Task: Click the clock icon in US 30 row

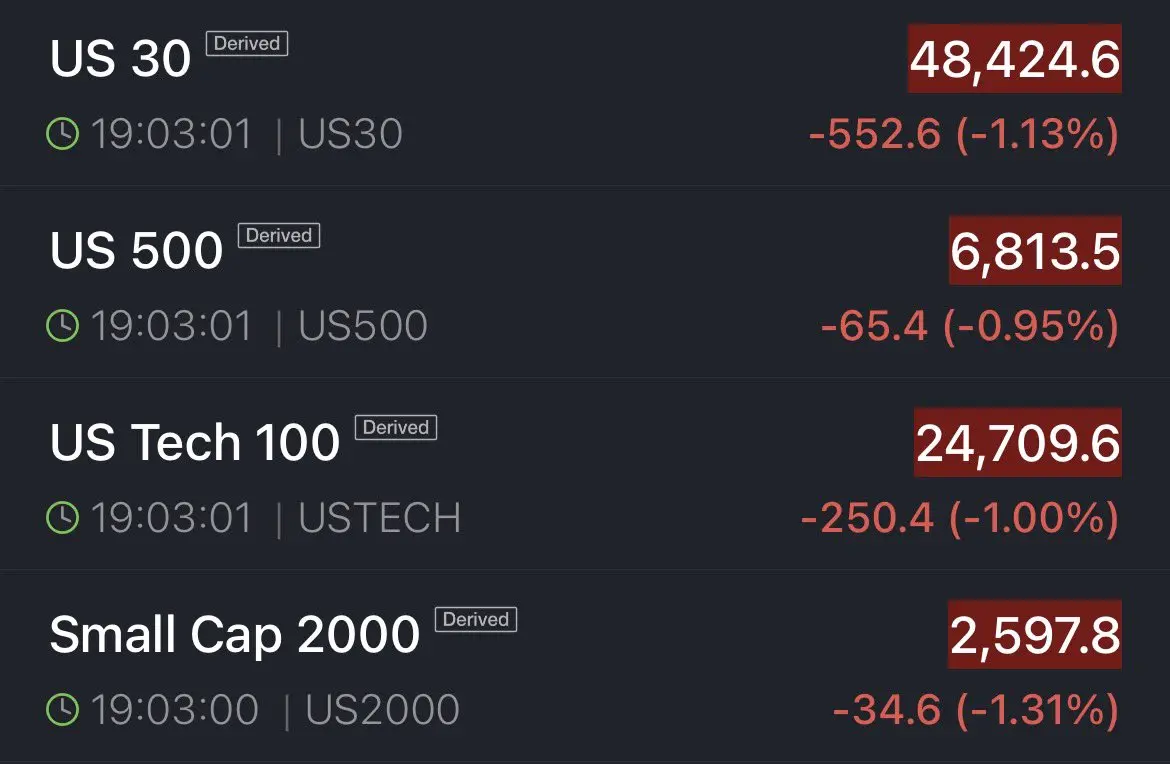Action: pyautogui.click(x=62, y=134)
